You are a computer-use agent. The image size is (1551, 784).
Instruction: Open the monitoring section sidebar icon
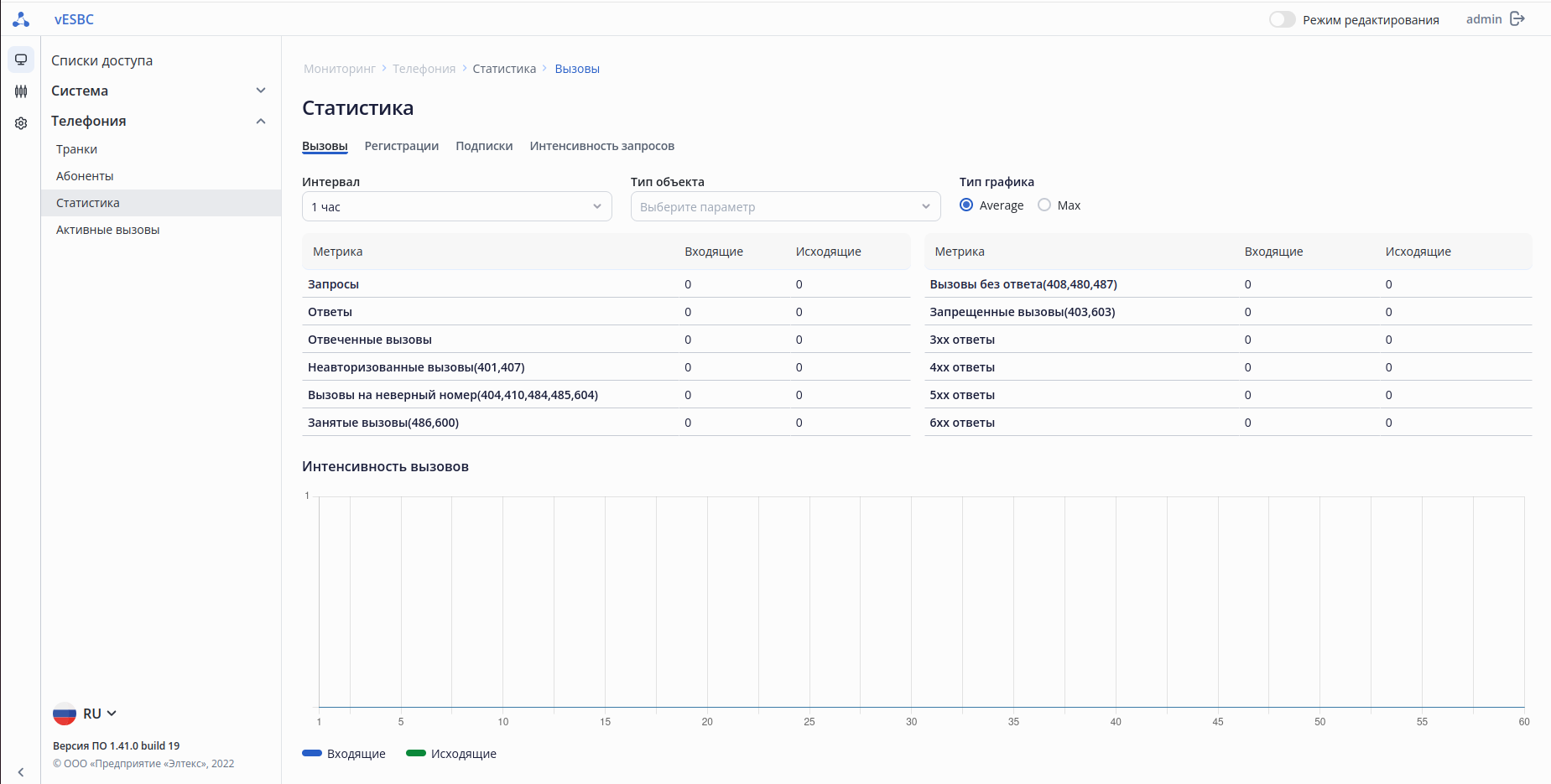tap(21, 60)
